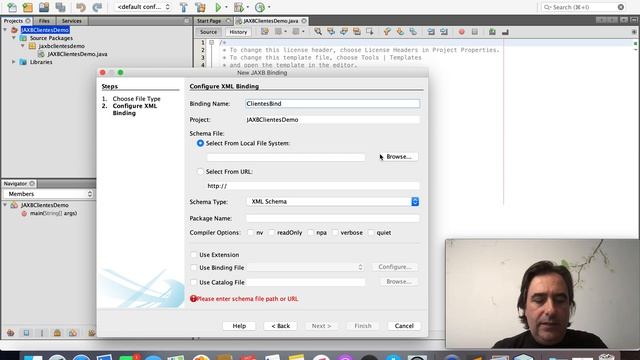The height and width of the screenshot is (360, 640).
Task: Run the project with green play icon
Action: click(x=218, y=7)
